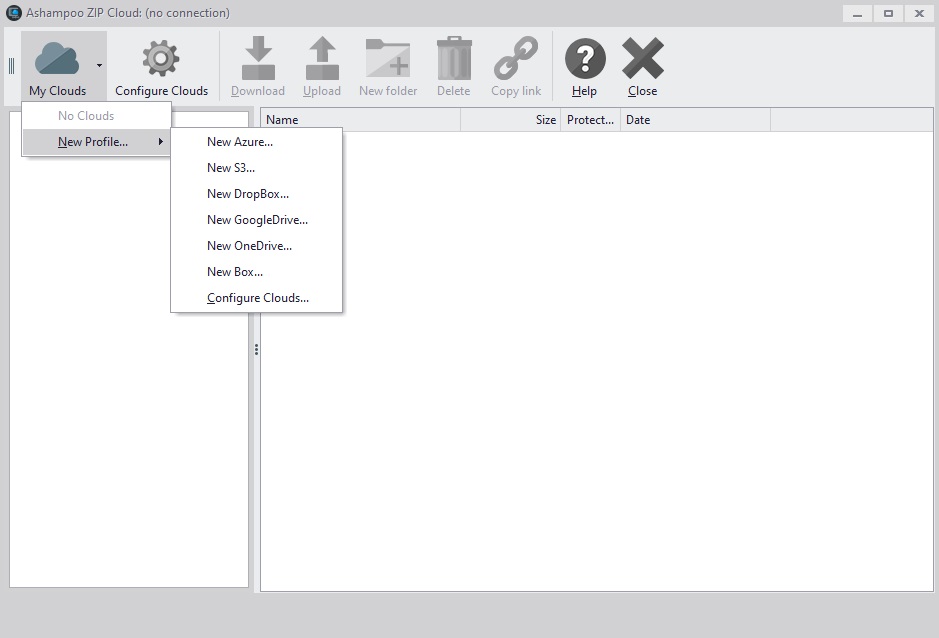The width and height of the screenshot is (939, 638).
Task: Choose New GoogleDrive... menu entry
Action: tap(257, 220)
